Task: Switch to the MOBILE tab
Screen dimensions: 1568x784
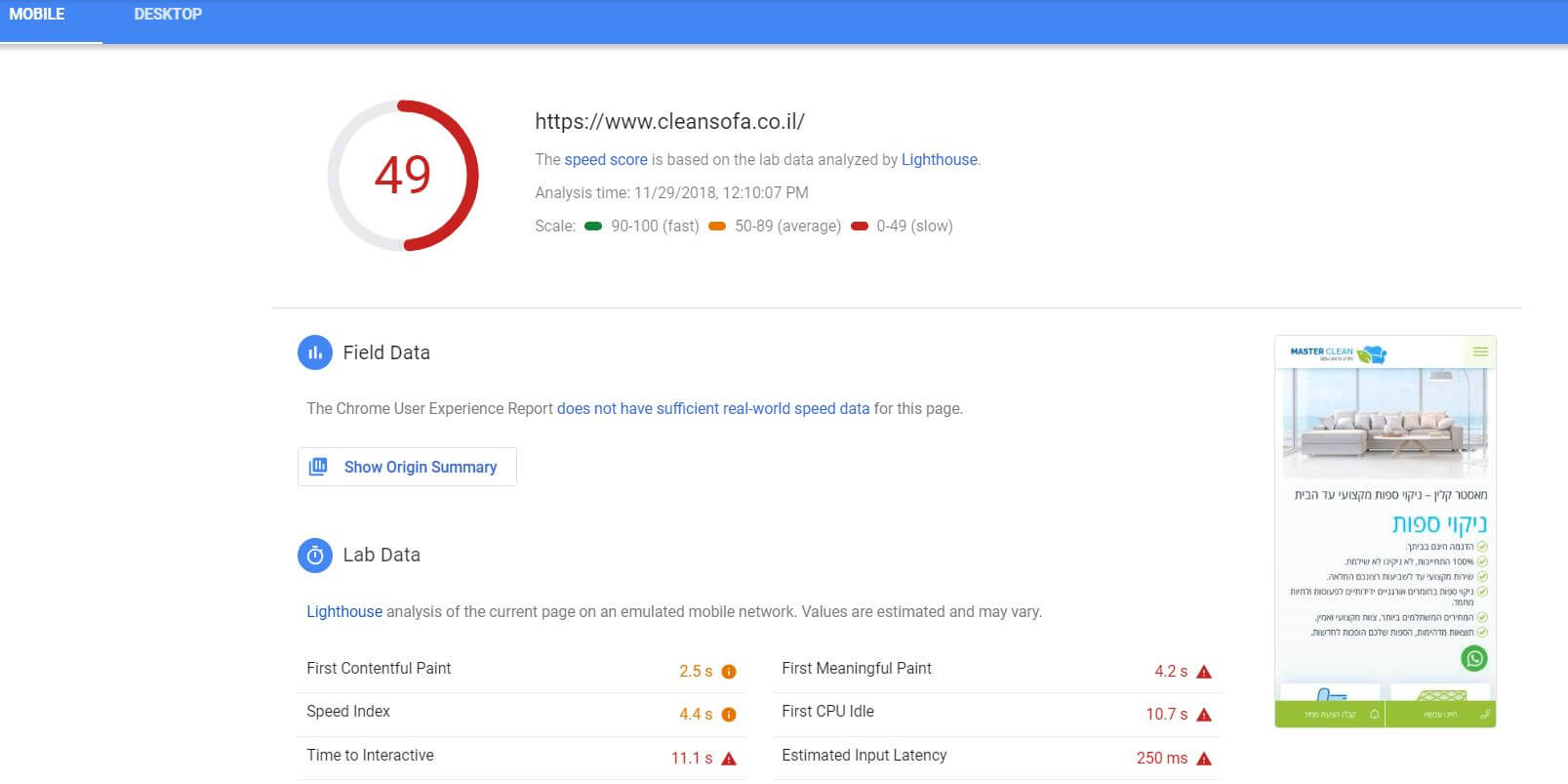Action: (37, 15)
